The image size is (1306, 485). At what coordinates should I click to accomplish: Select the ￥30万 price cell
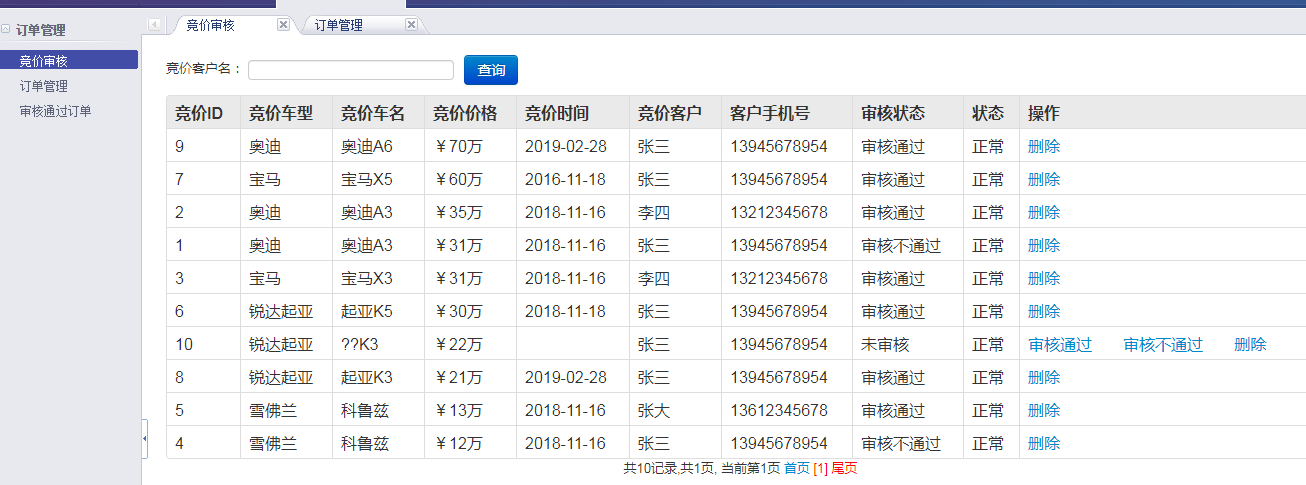click(x=470, y=312)
